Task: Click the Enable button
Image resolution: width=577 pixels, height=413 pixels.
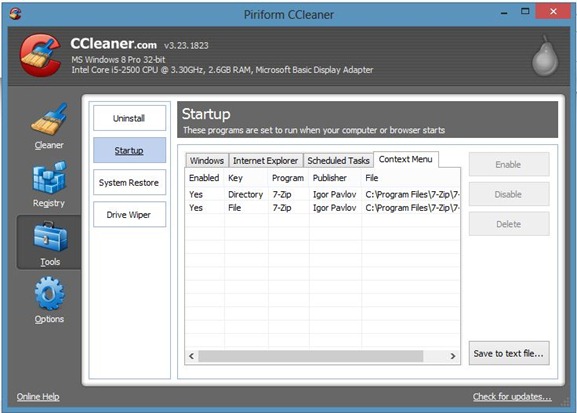Action: (x=509, y=164)
